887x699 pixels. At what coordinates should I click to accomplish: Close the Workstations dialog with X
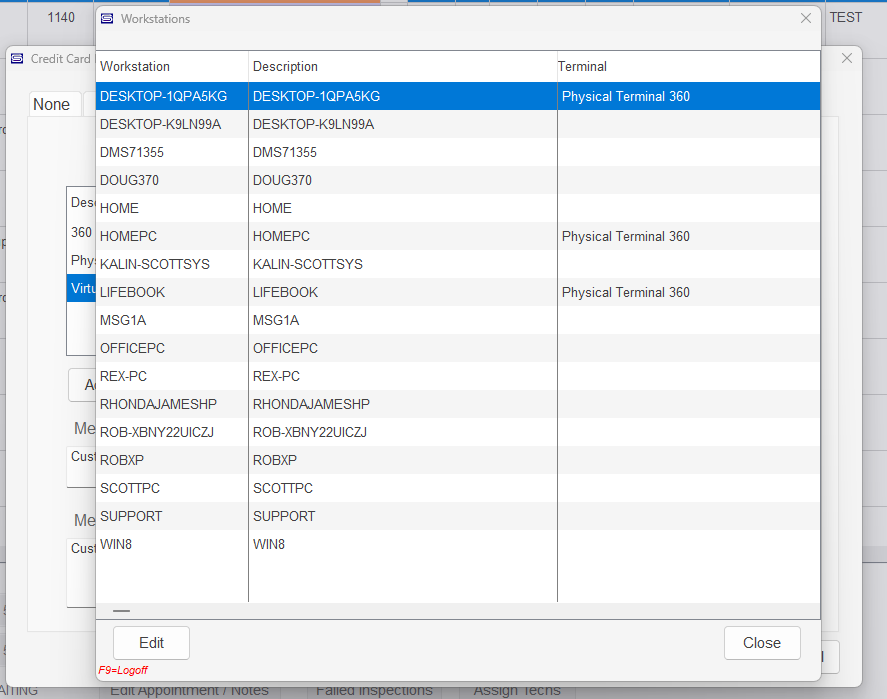806,18
